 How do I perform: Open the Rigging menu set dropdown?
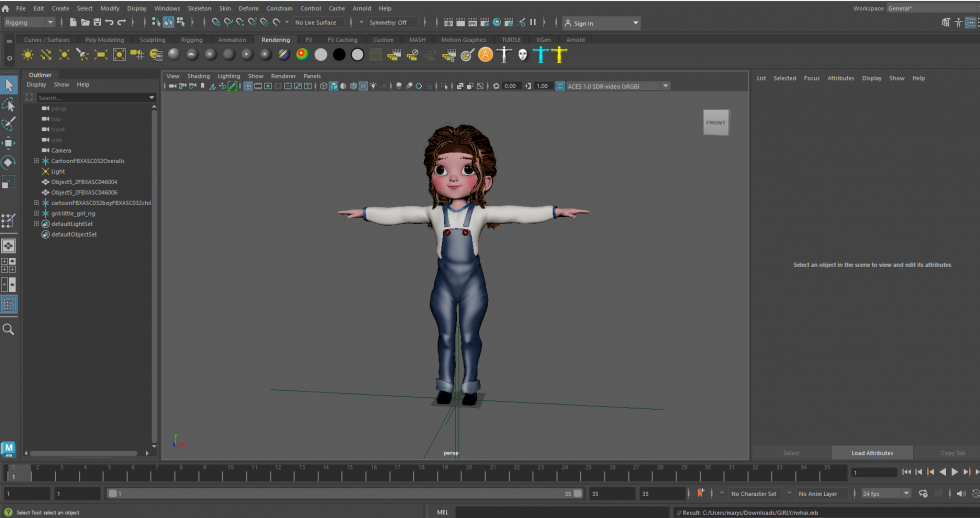pyautogui.click(x=29, y=22)
